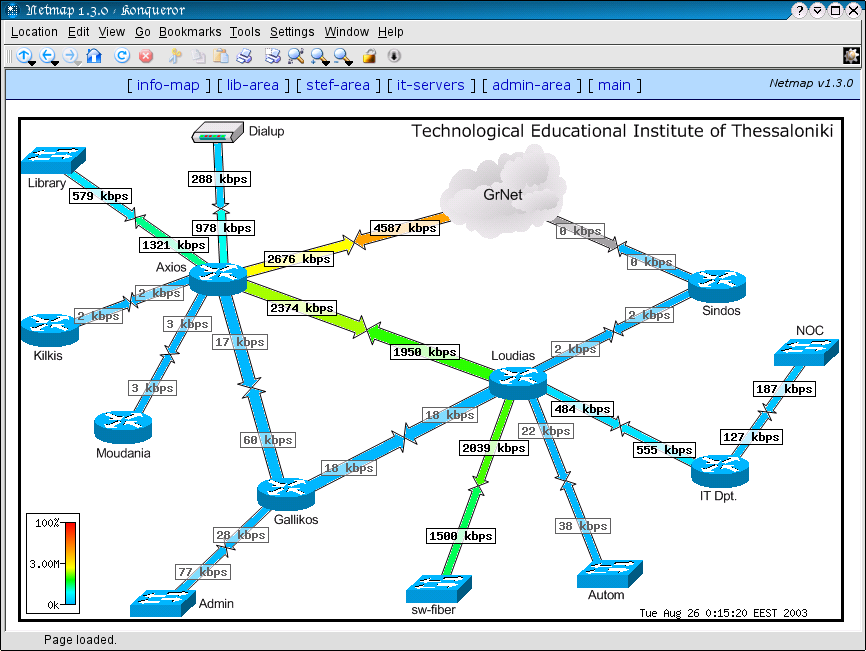Open the magnifier plus zoom dropdown arrow
Screen dimensions: 866x651
[x=327, y=63]
